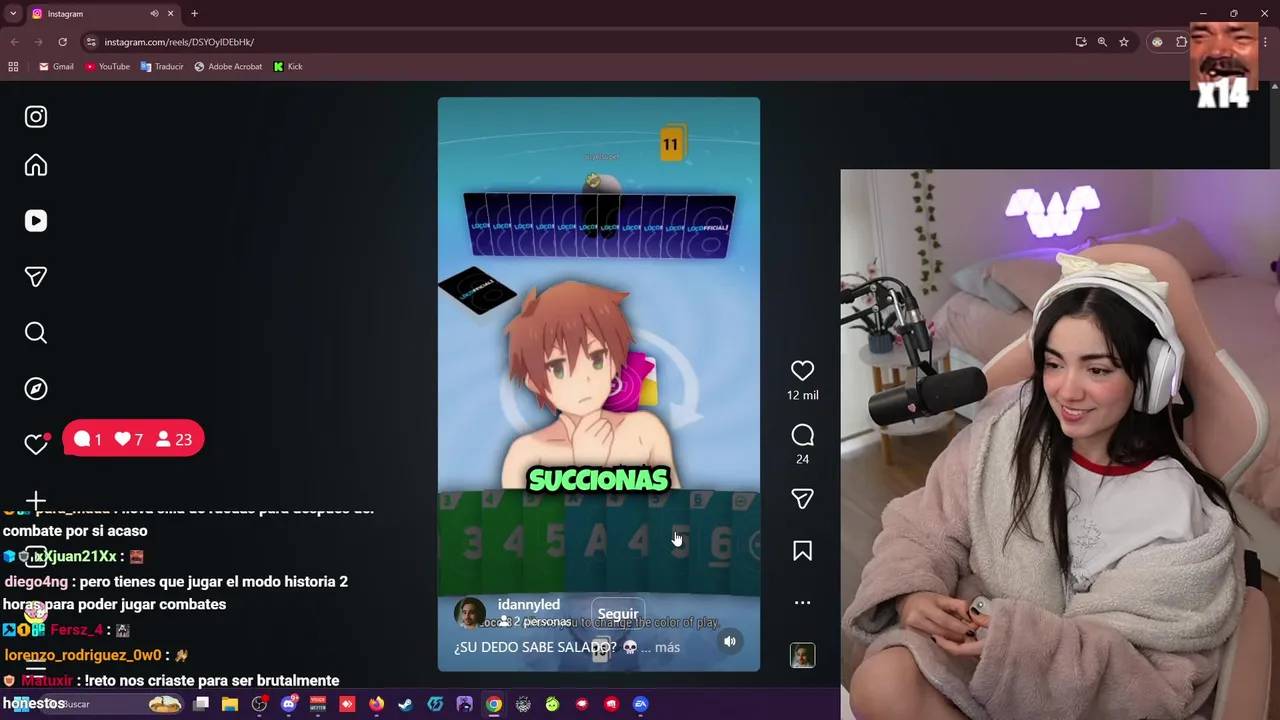Open Direct Messages from the sidebar
1280x720 pixels.
coord(36,277)
